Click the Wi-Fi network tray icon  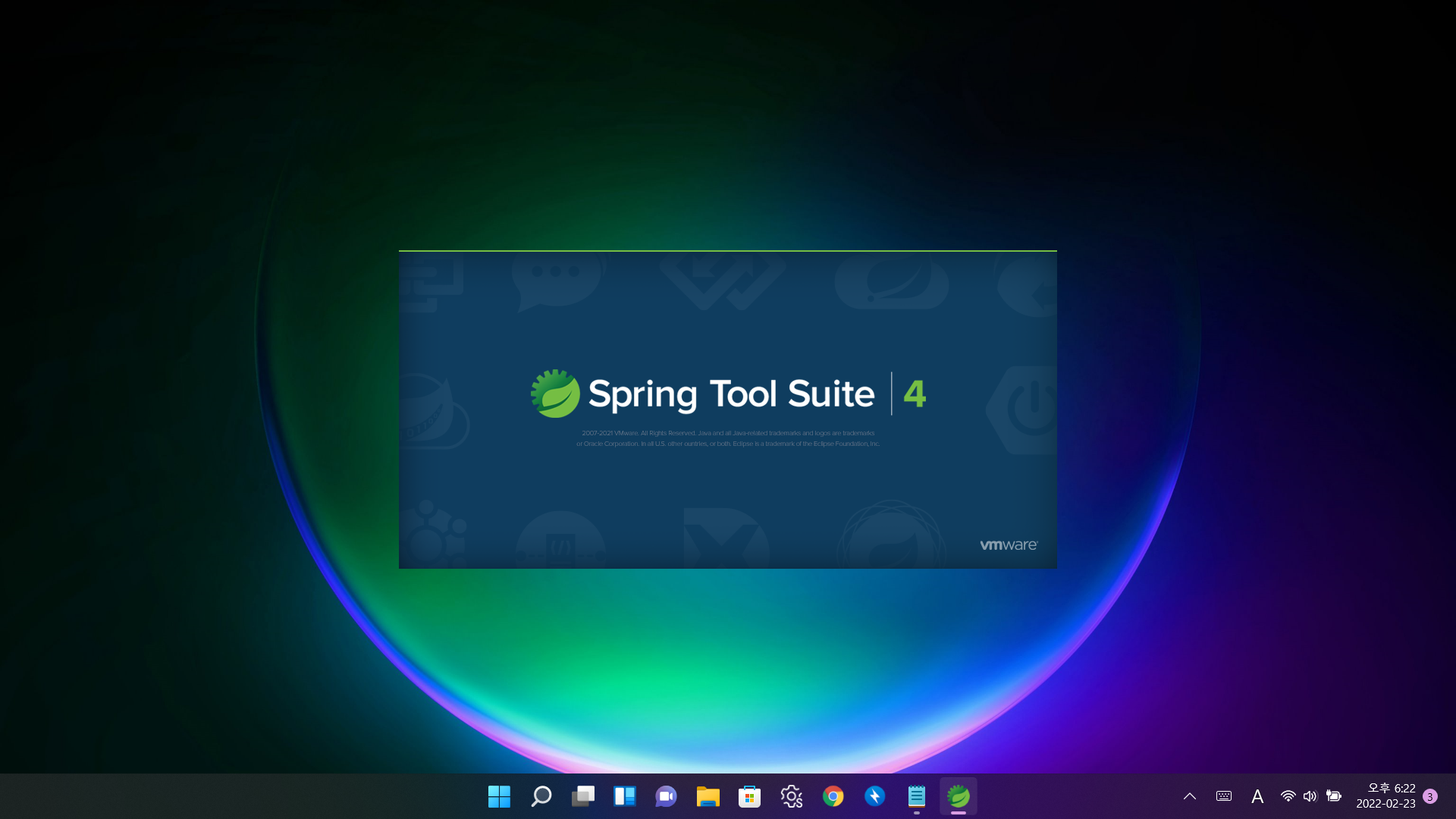[1288, 796]
